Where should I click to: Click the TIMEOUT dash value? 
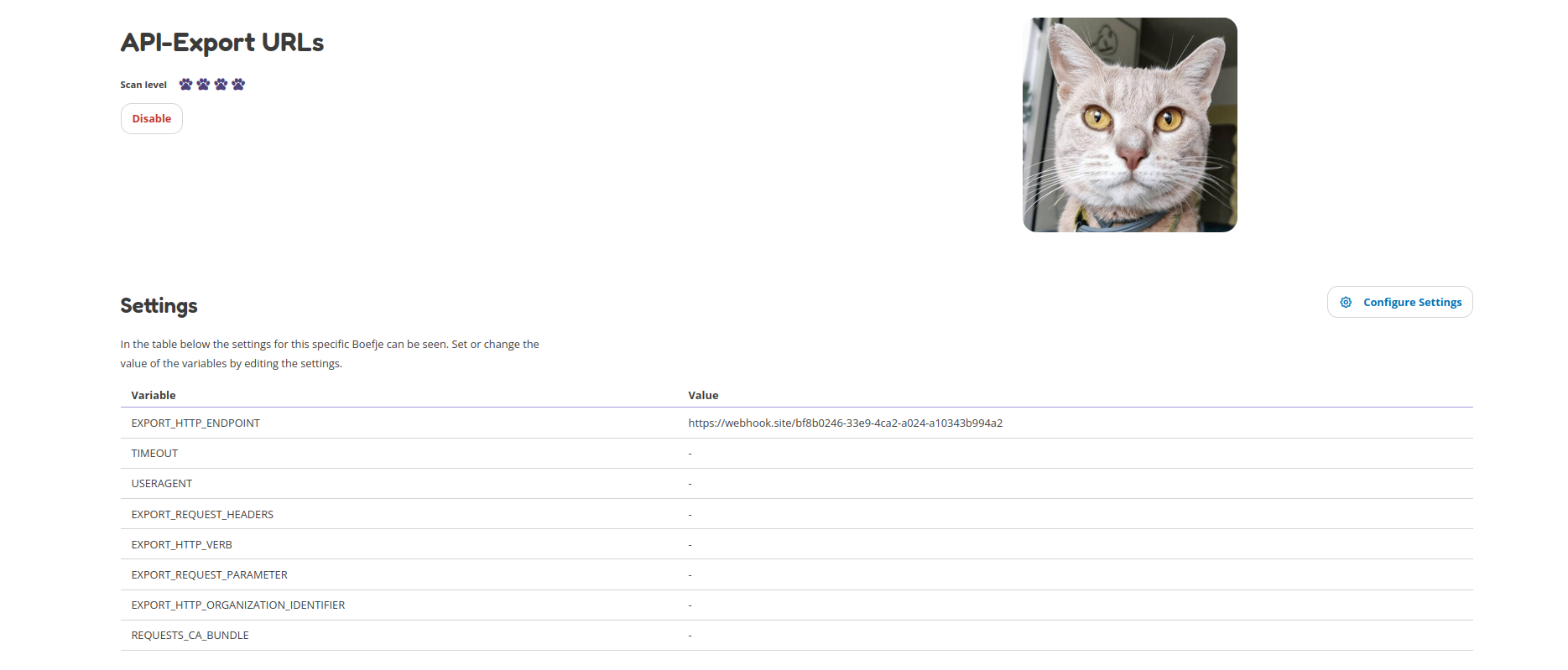click(690, 454)
